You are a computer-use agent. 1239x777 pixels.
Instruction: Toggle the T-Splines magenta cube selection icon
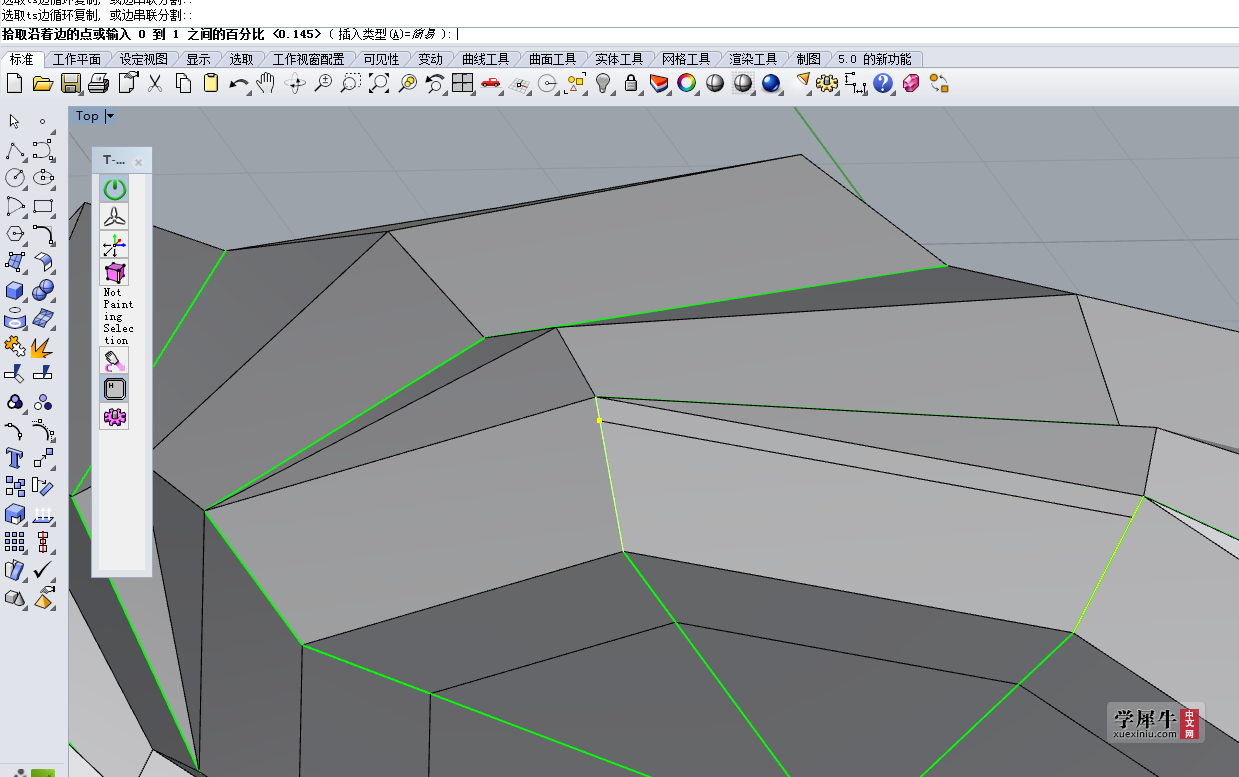115,273
